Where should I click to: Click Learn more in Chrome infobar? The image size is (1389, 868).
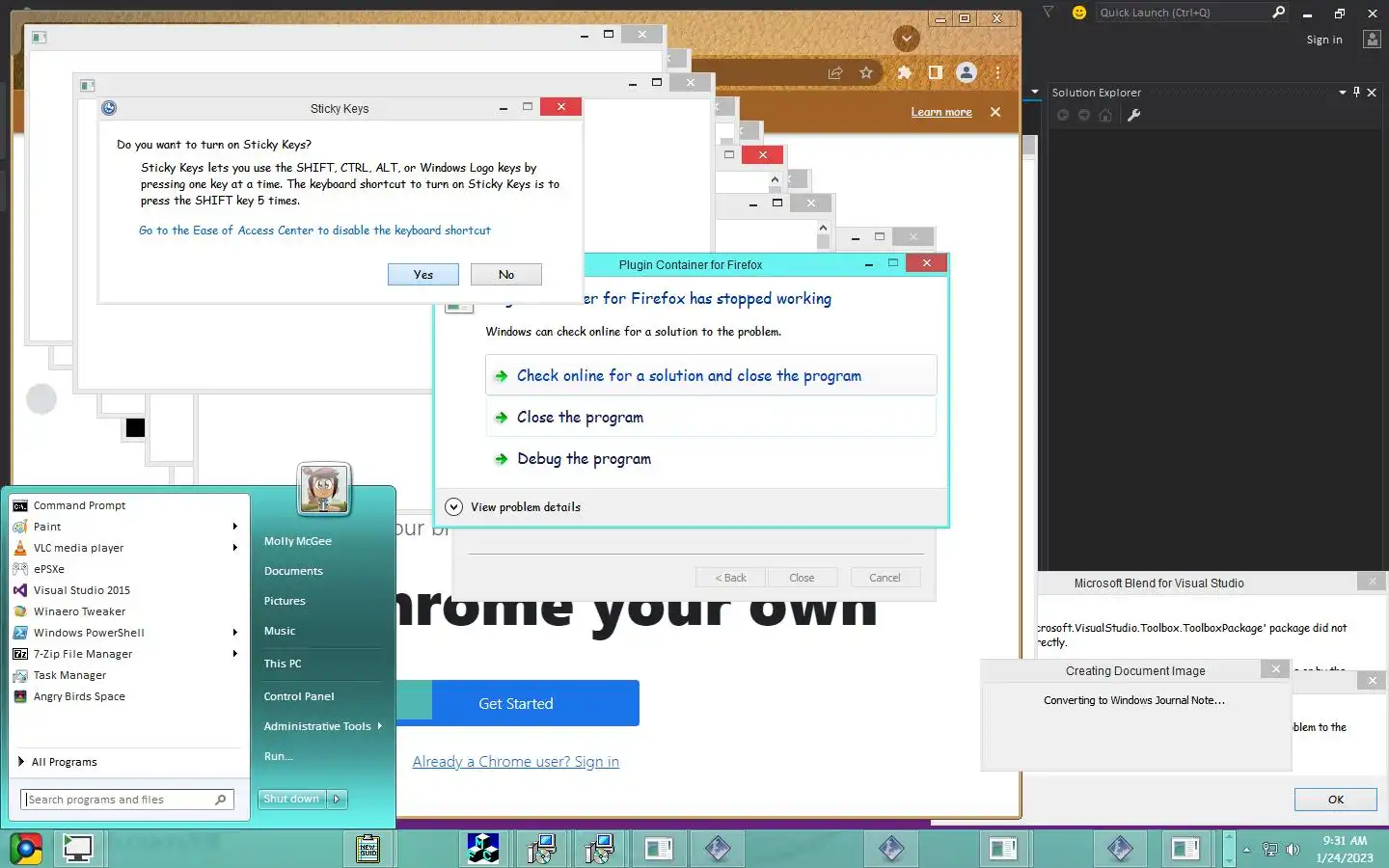pos(941,112)
